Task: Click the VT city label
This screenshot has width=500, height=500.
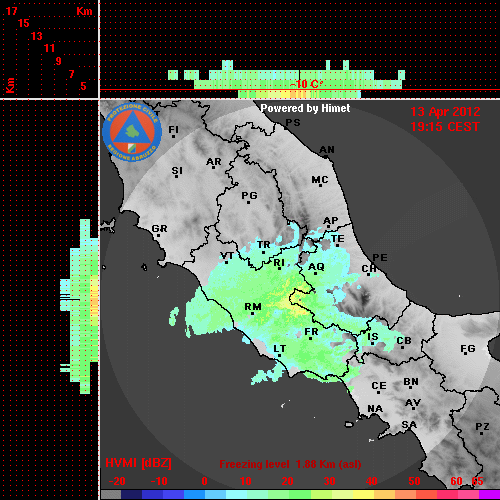Action: (x=227, y=256)
